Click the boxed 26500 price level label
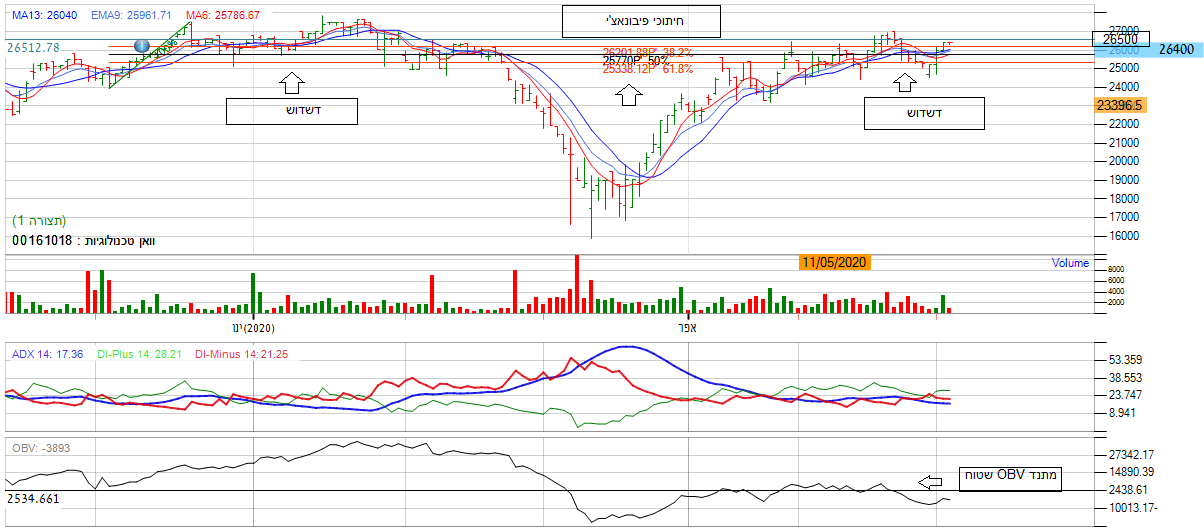 (x=1118, y=39)
